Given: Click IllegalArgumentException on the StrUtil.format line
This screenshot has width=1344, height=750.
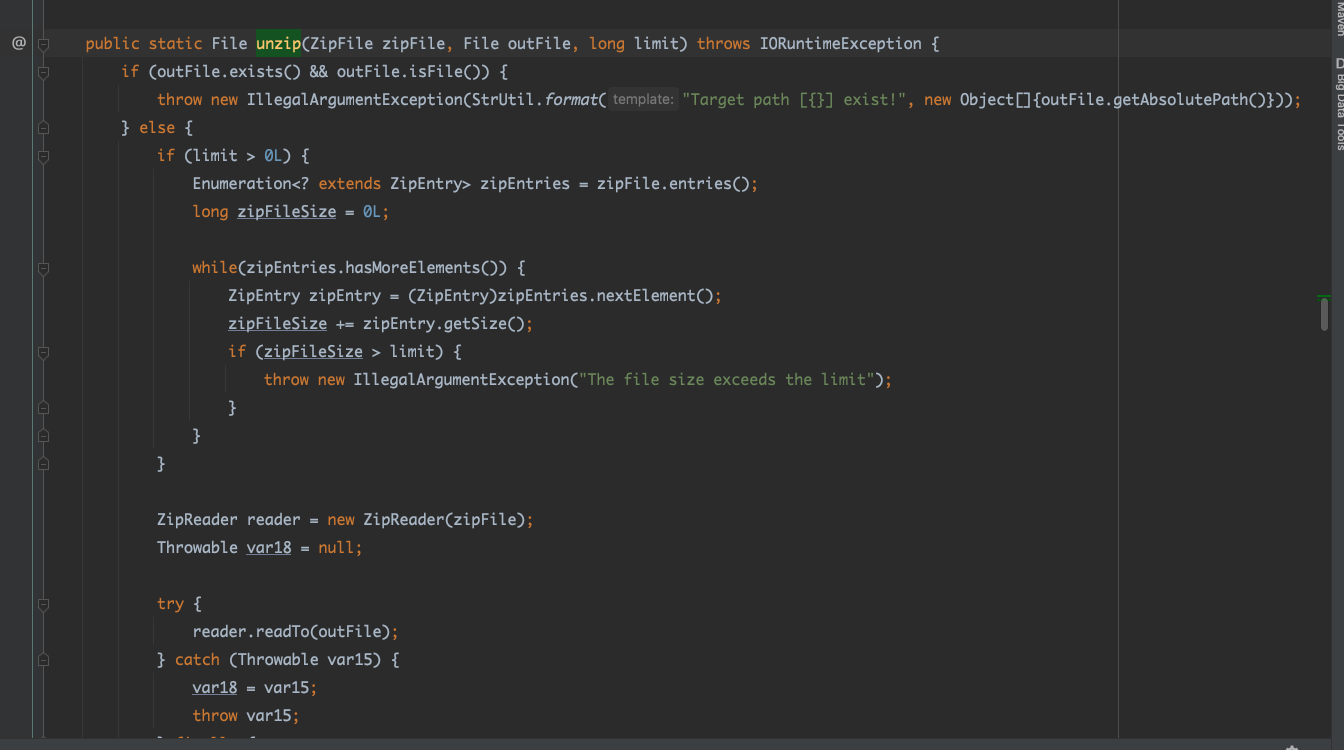Looking at the screenshot, I should (x=354, y=99).
